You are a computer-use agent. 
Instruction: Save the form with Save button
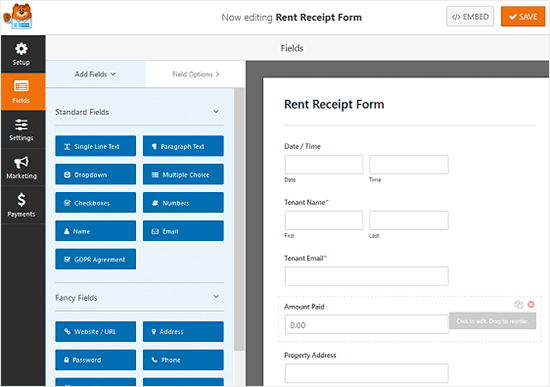click(x=523, y=16)
